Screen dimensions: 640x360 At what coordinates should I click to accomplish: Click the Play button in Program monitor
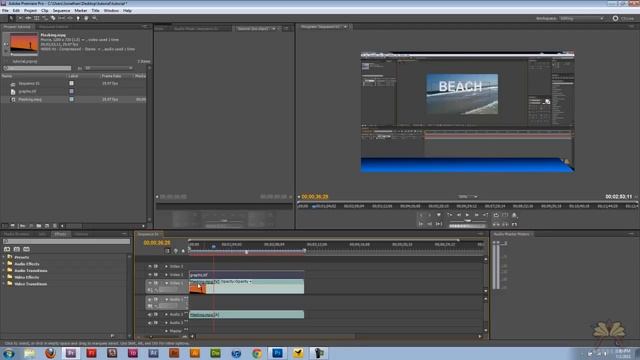pyautogui.click(x=467, y=215)
